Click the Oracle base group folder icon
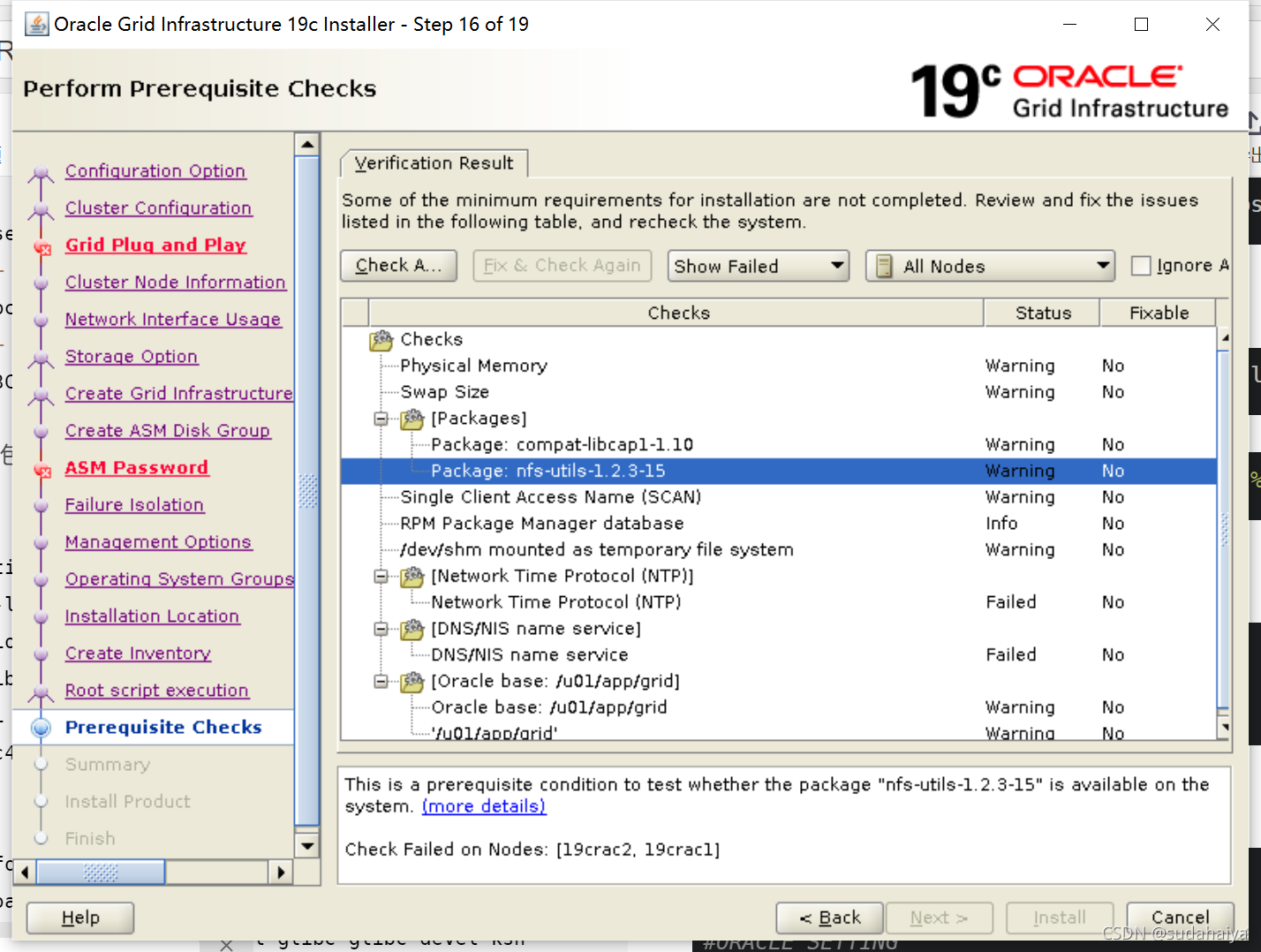Screen dimensions: 1261x952 pos(412,682)
